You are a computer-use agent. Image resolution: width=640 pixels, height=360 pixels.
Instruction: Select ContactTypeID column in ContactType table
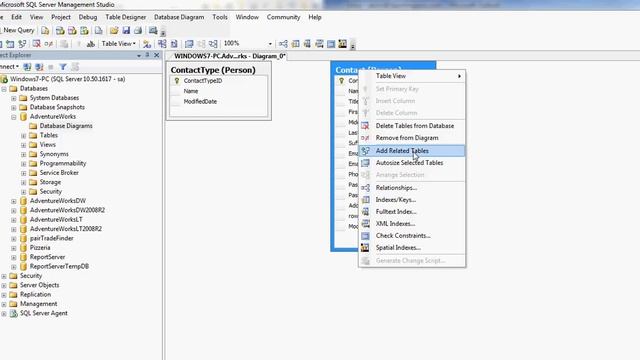(x=202, y=81)
